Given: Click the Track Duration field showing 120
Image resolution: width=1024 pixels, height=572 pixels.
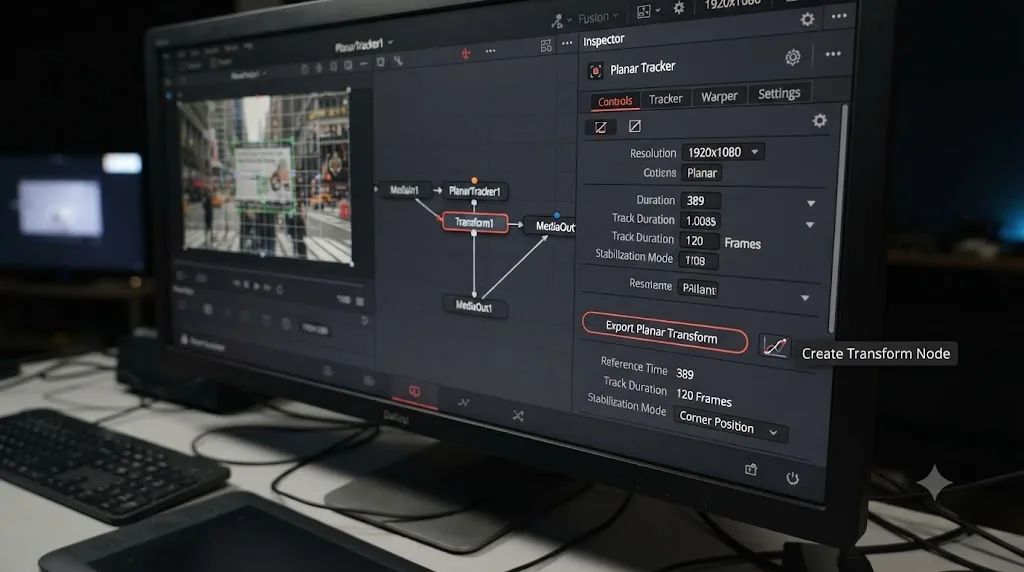Looking at the screenshot, I should pos(699,240).
